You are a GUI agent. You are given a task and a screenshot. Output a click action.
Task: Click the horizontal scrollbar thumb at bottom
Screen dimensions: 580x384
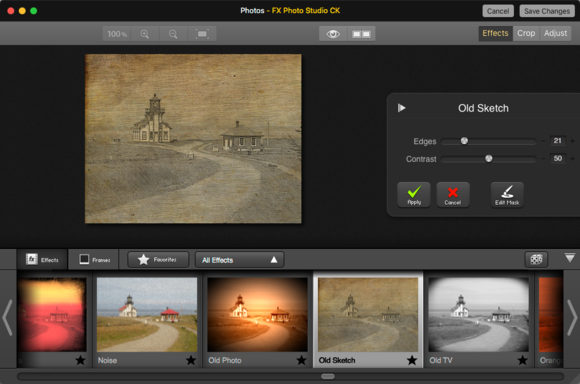(x=328, y=377)
